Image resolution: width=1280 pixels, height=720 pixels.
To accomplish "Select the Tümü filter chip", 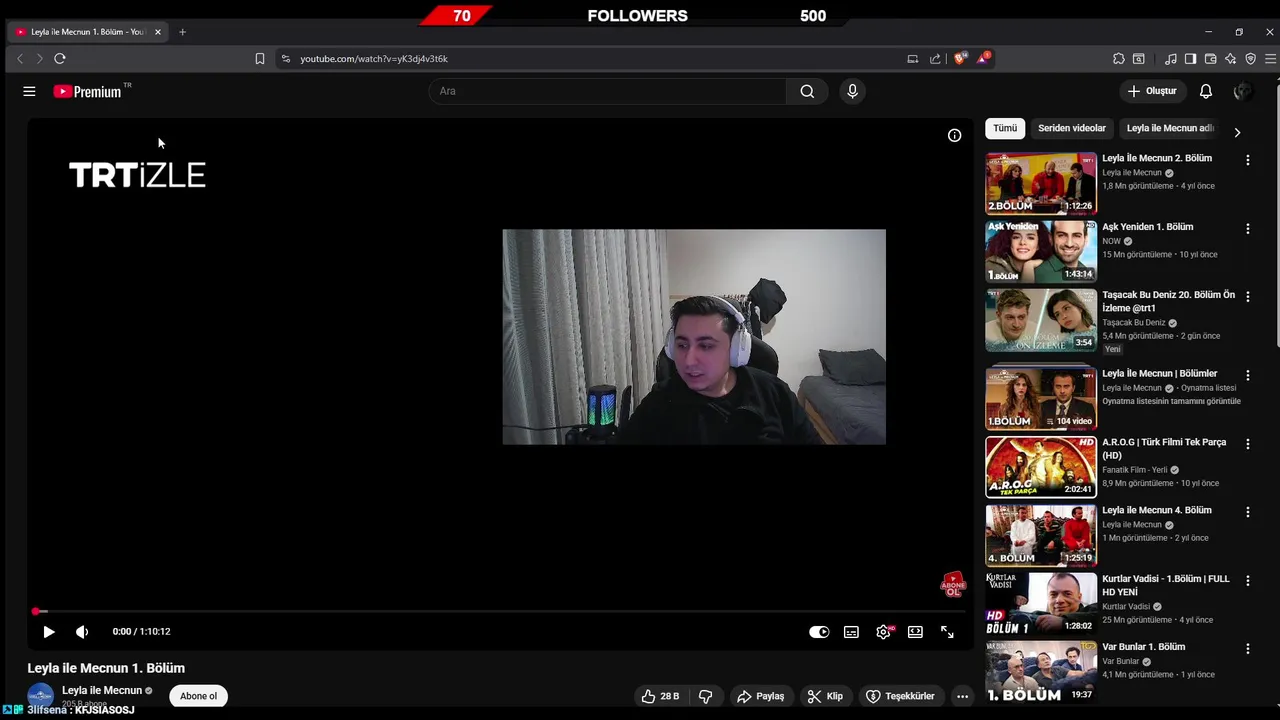I will (1005, 128).
